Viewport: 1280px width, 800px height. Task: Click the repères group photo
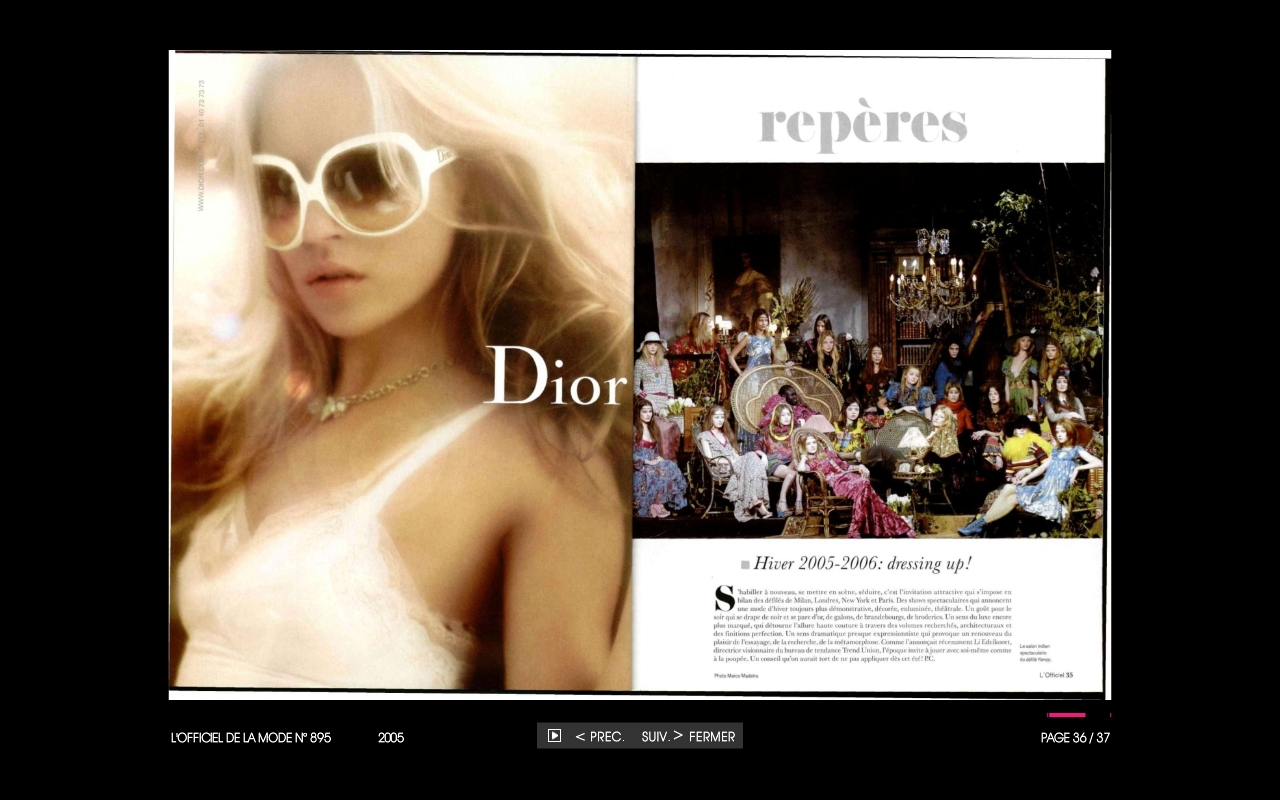(x=868, y=350)
